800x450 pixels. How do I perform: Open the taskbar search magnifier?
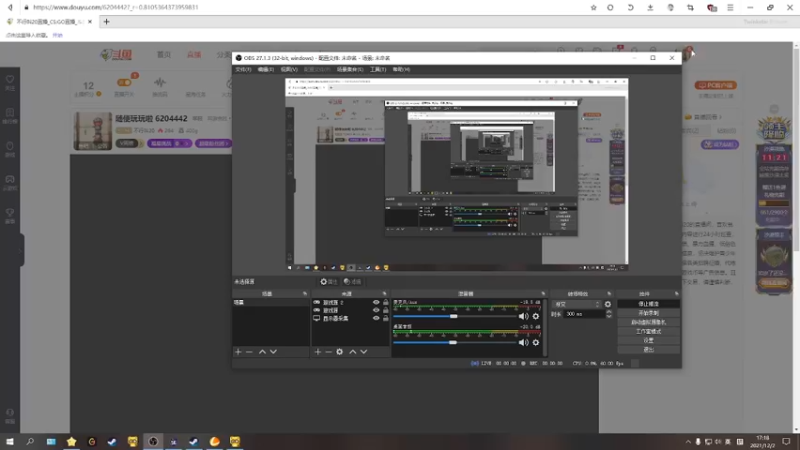pyautogui.click(x=30, y=441)
